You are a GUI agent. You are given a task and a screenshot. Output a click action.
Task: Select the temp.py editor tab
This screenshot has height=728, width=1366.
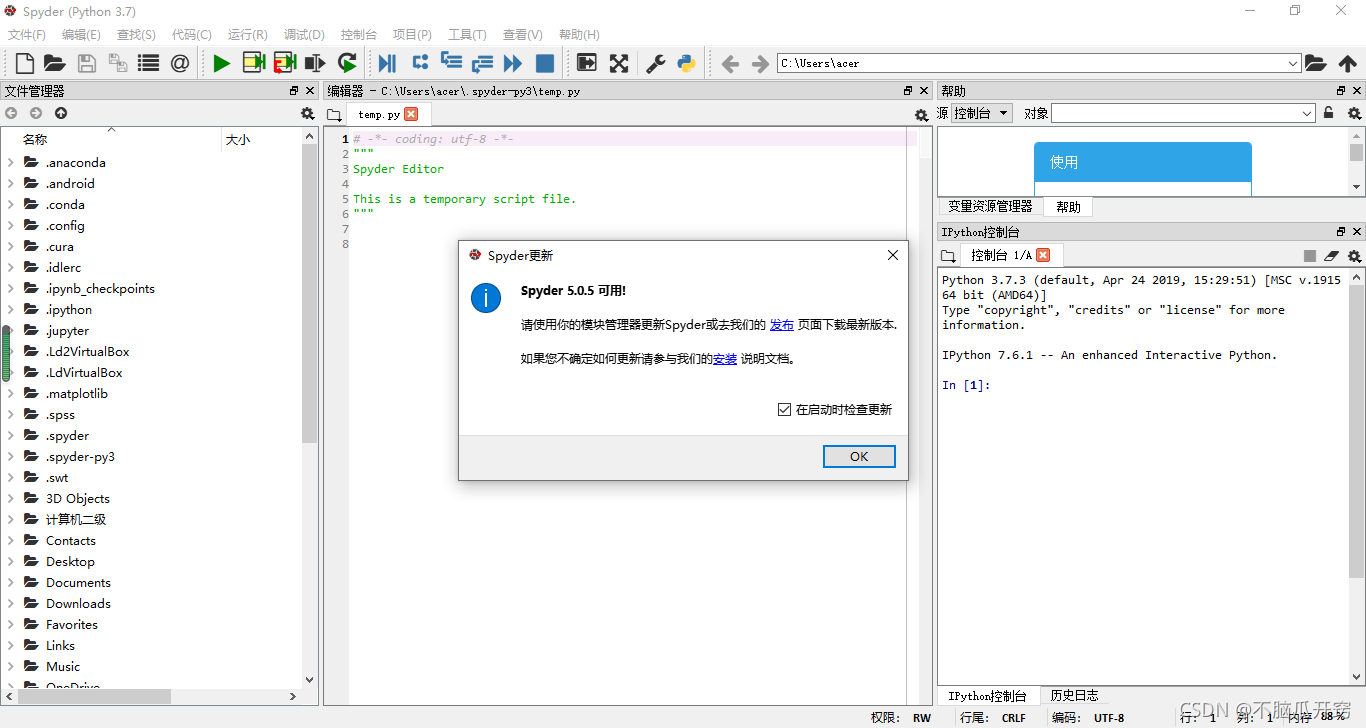(379, 114)
